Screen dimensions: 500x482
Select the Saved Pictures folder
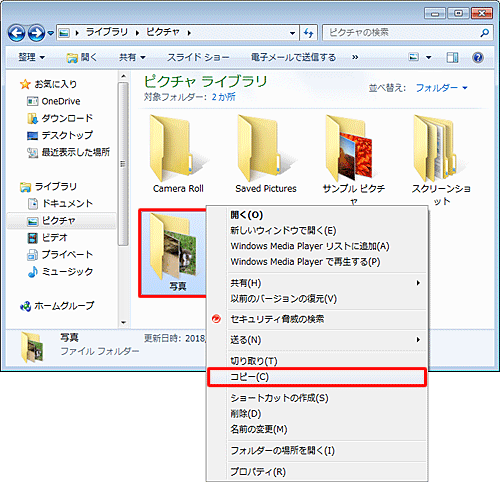tap(266, 154)
